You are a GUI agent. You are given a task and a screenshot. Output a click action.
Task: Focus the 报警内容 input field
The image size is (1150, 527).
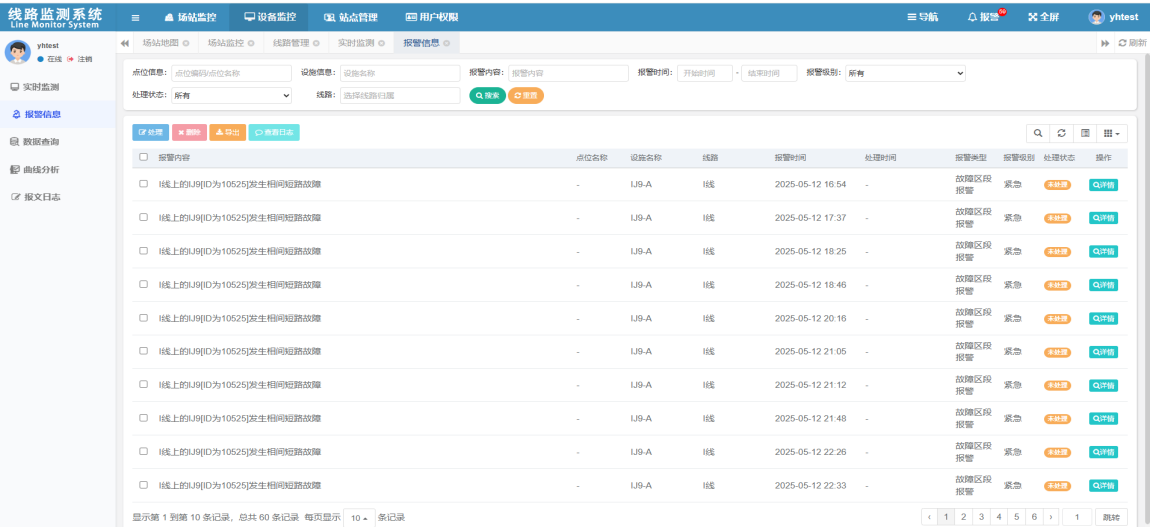[x=568, y=73]
